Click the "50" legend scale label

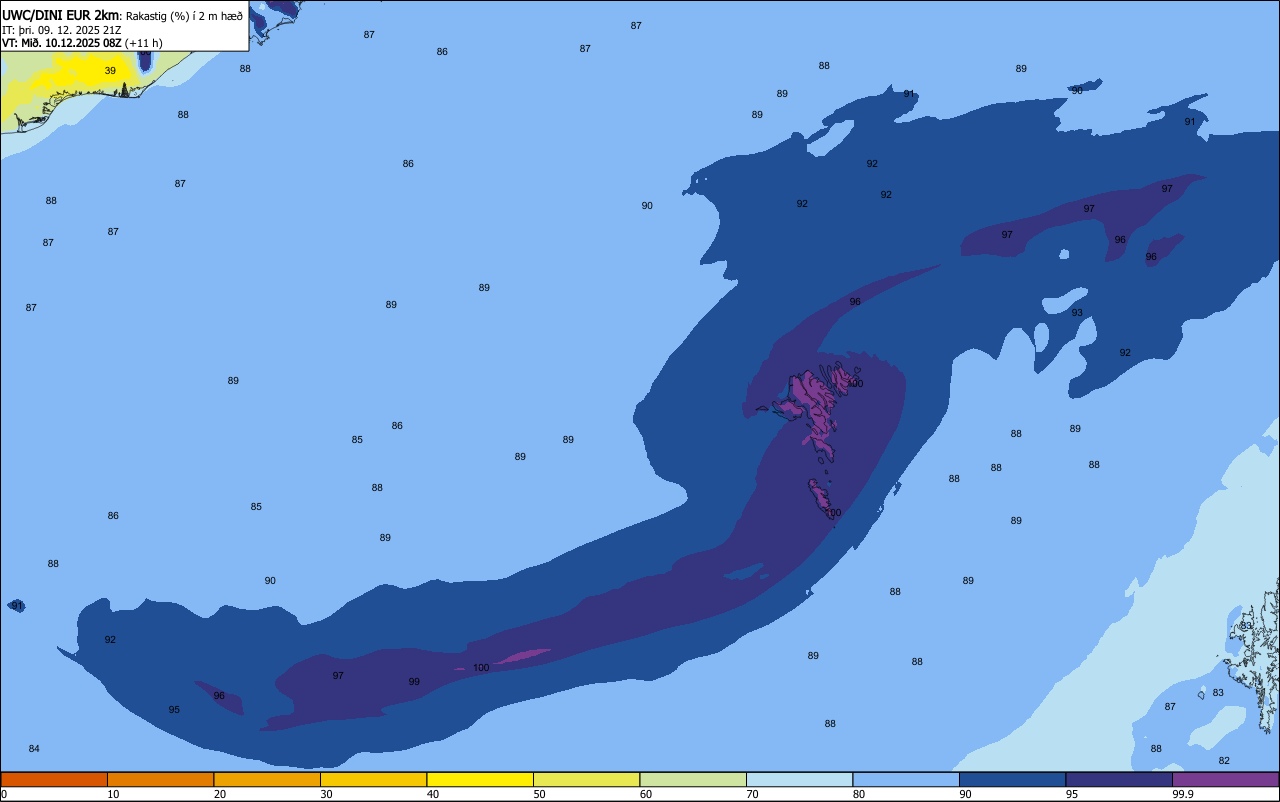(539, 794)
